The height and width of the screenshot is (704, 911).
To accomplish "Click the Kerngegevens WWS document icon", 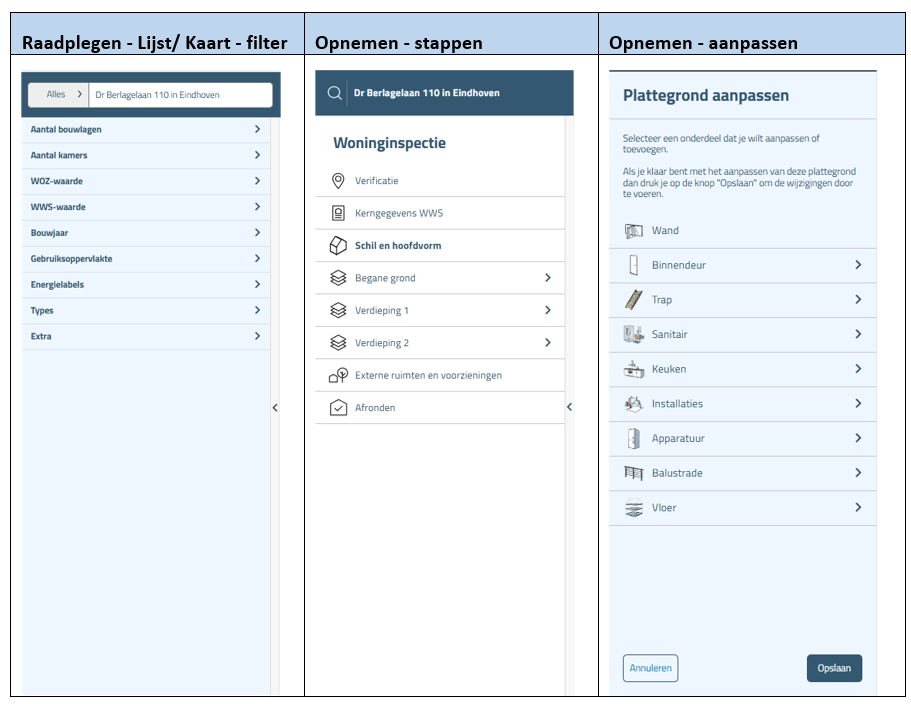I will (x=338, y=213).
